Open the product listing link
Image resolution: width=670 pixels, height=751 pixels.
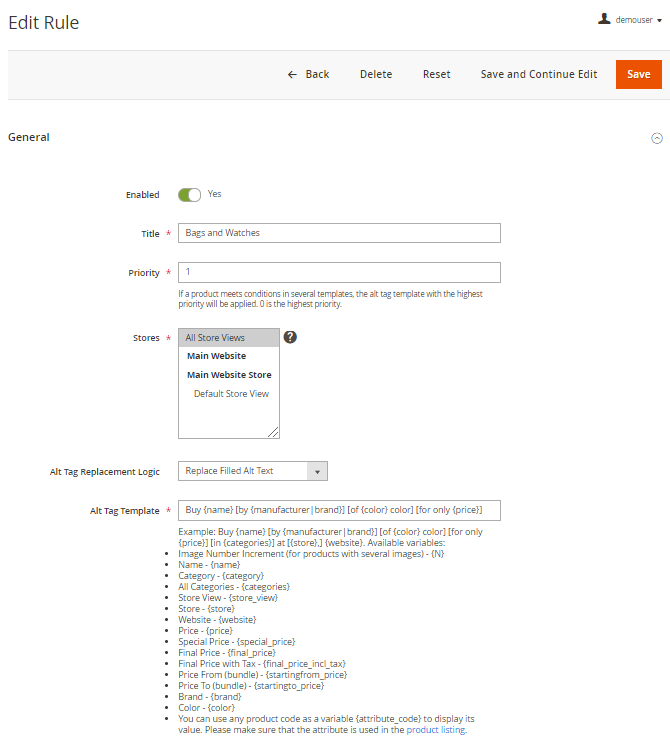pyautogui.click(x=435, y=730)
